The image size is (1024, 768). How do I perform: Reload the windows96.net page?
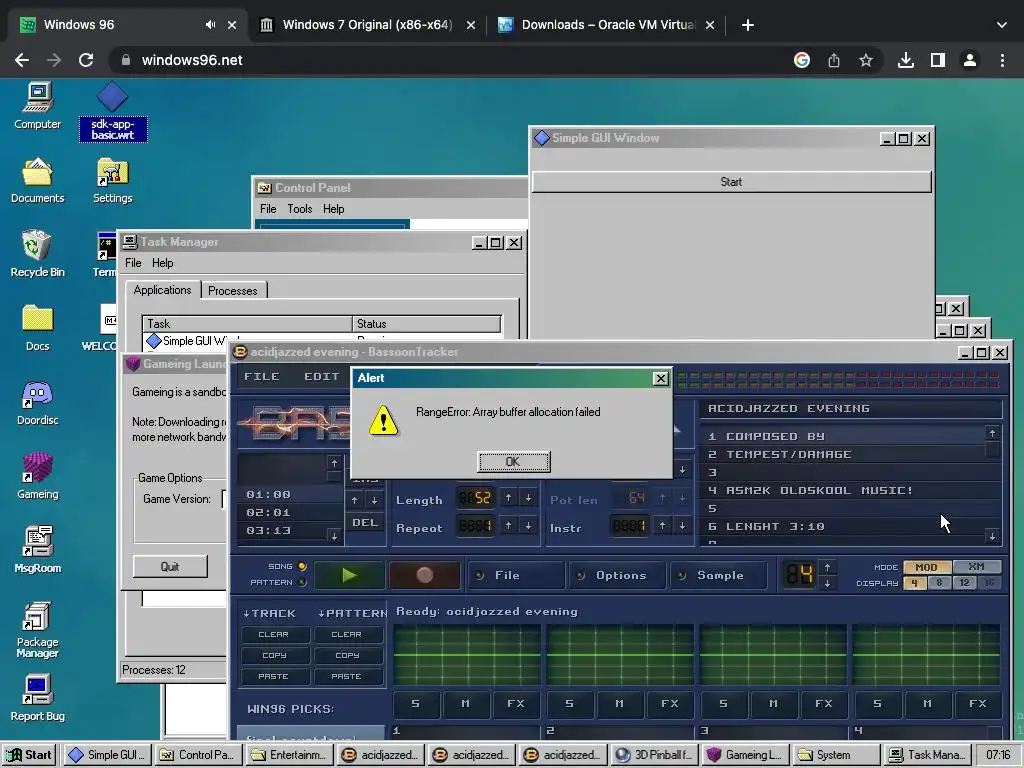(x=86, y=60)
